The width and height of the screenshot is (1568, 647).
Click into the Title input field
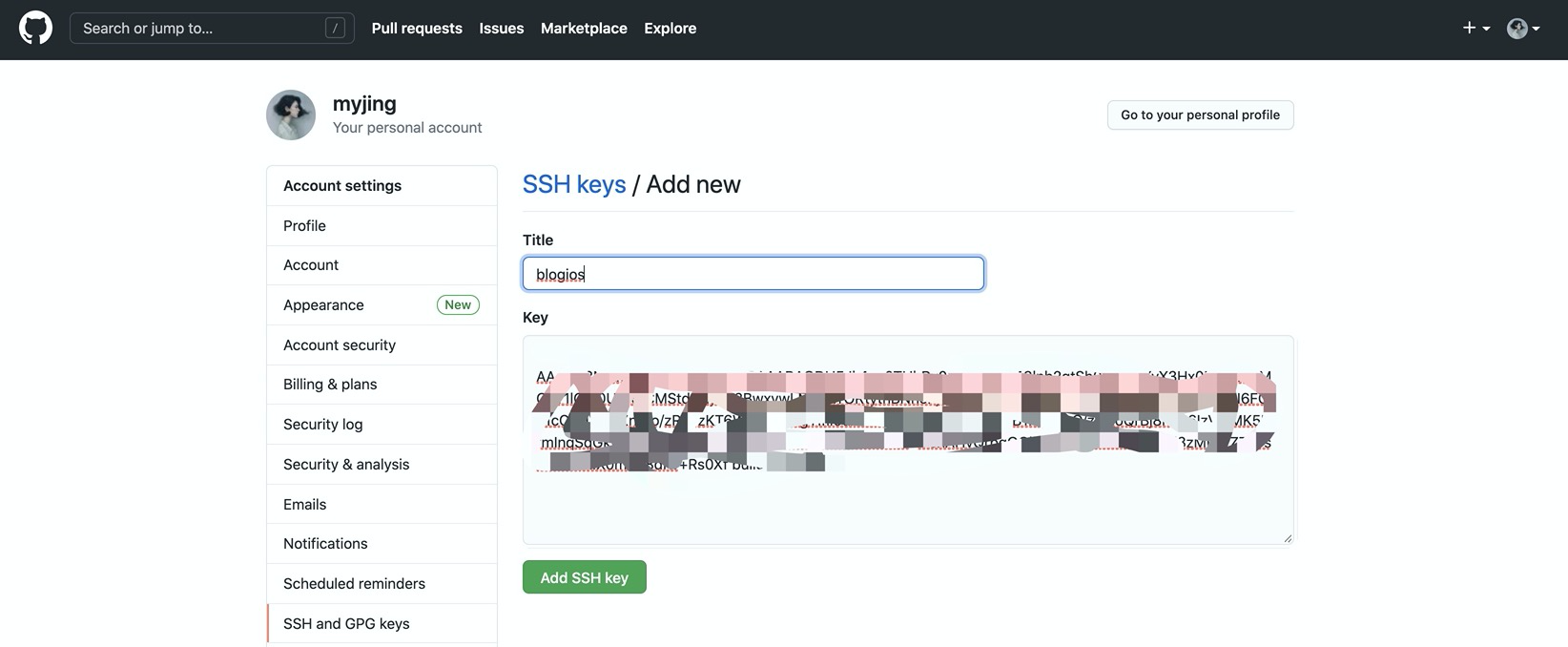click(x=753, y=274)
